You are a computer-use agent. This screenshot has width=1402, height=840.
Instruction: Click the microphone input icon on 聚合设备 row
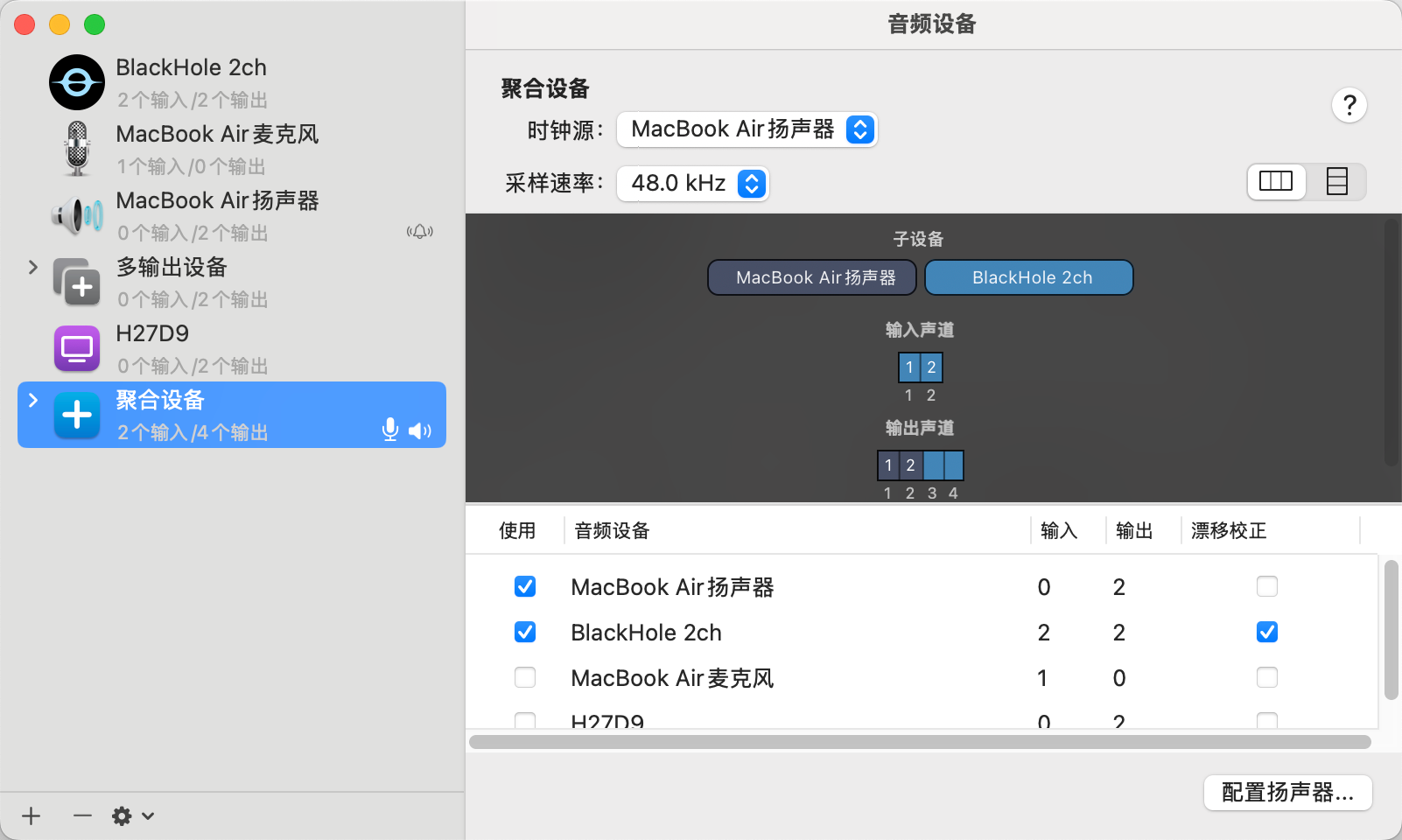pos(390,430)
